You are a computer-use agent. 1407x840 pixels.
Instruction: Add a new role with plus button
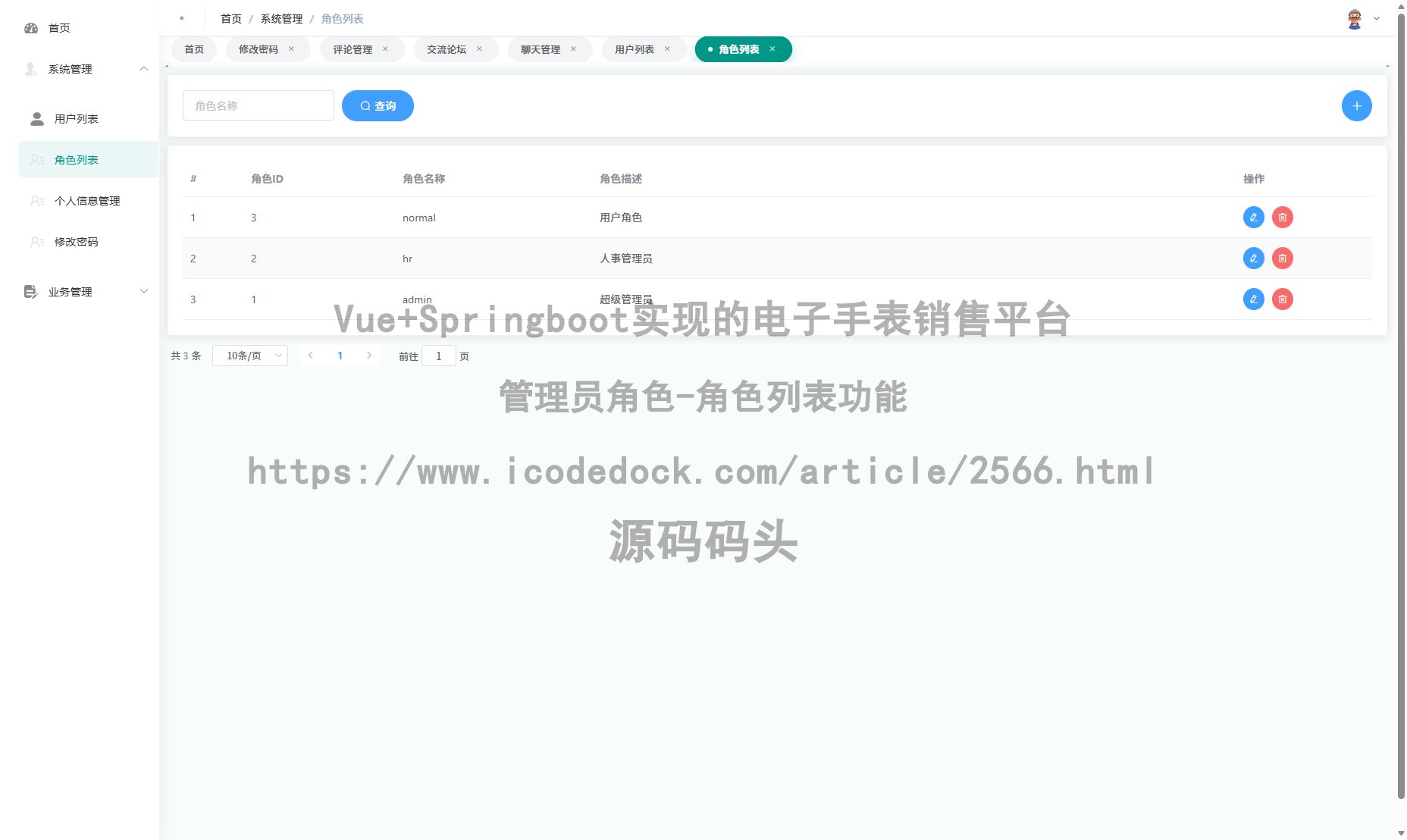click(1356, 105)
